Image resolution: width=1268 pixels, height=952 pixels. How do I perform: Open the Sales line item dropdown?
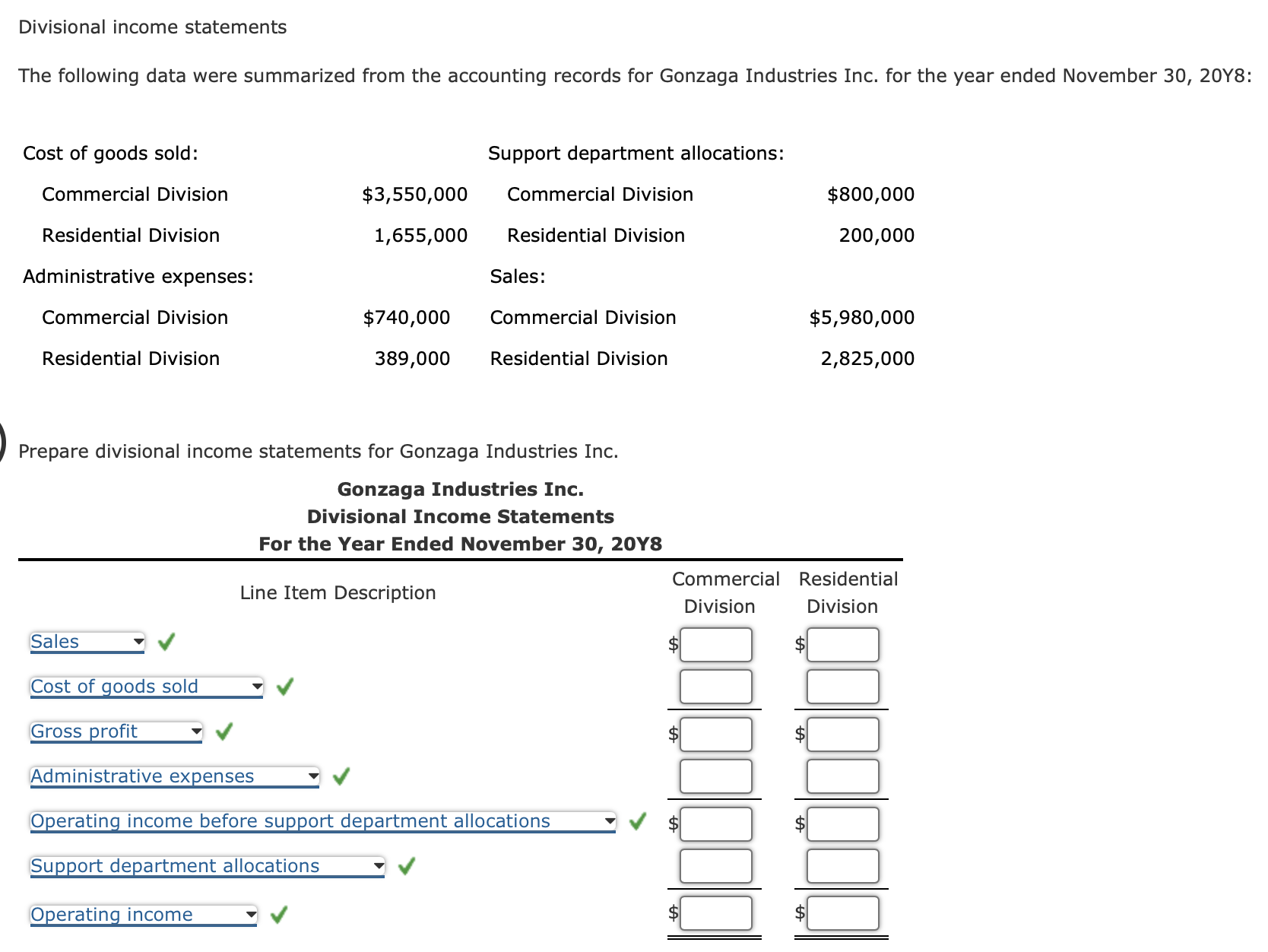137,642
